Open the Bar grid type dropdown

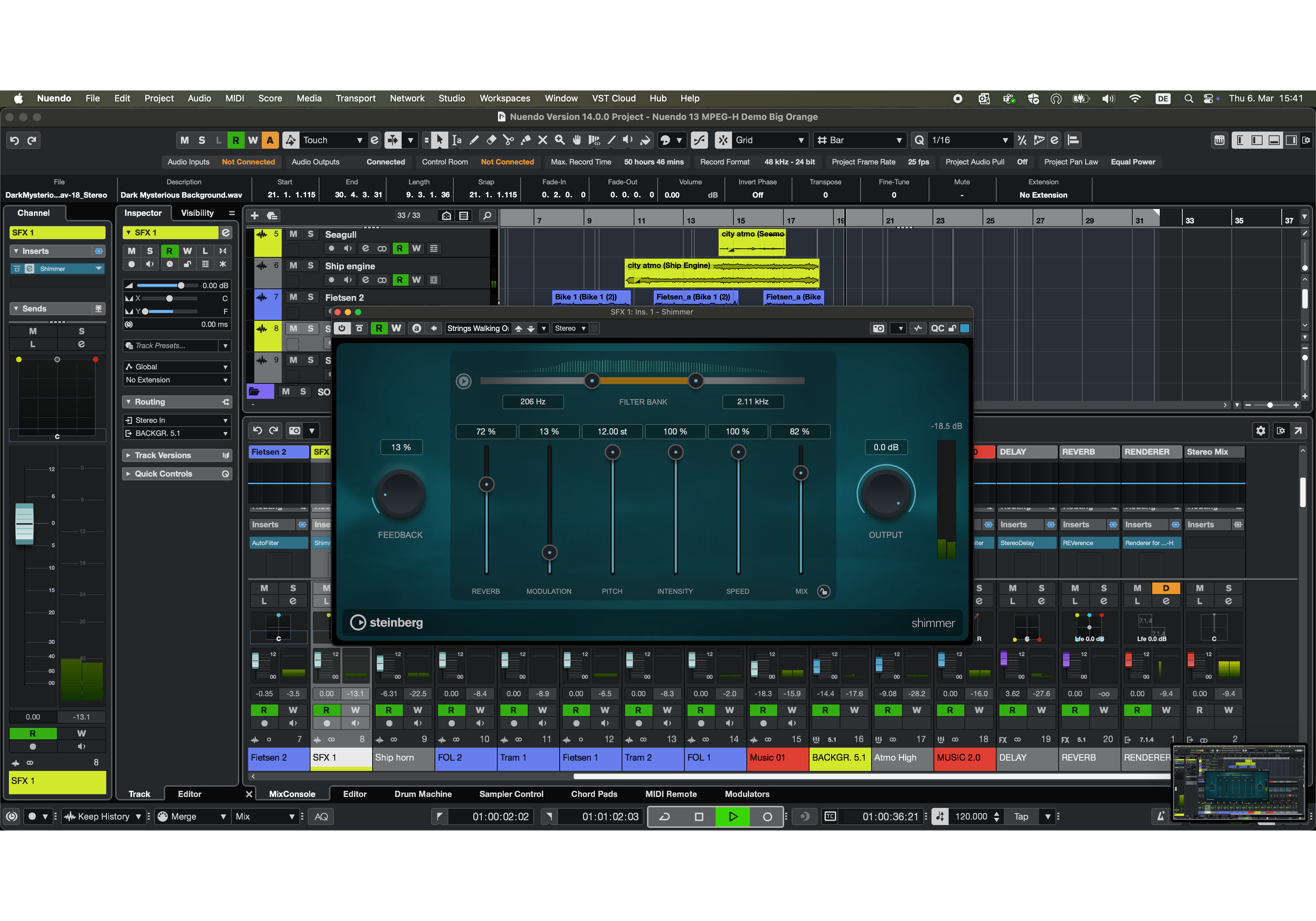[x=860, y=140]
